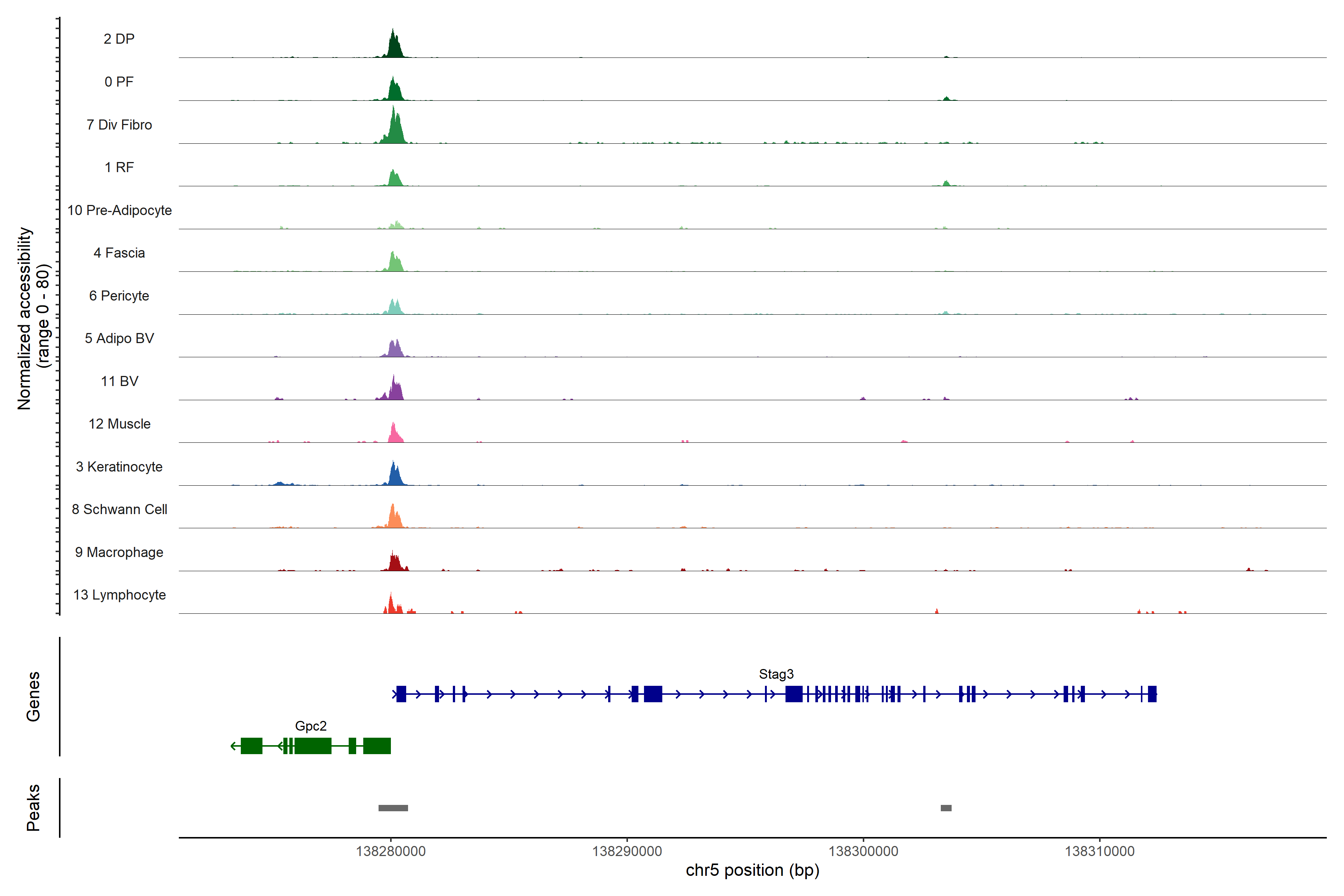
Task: Click the 138280000 axis tick label
Action: pyautogui.click(x=390, y=851)
